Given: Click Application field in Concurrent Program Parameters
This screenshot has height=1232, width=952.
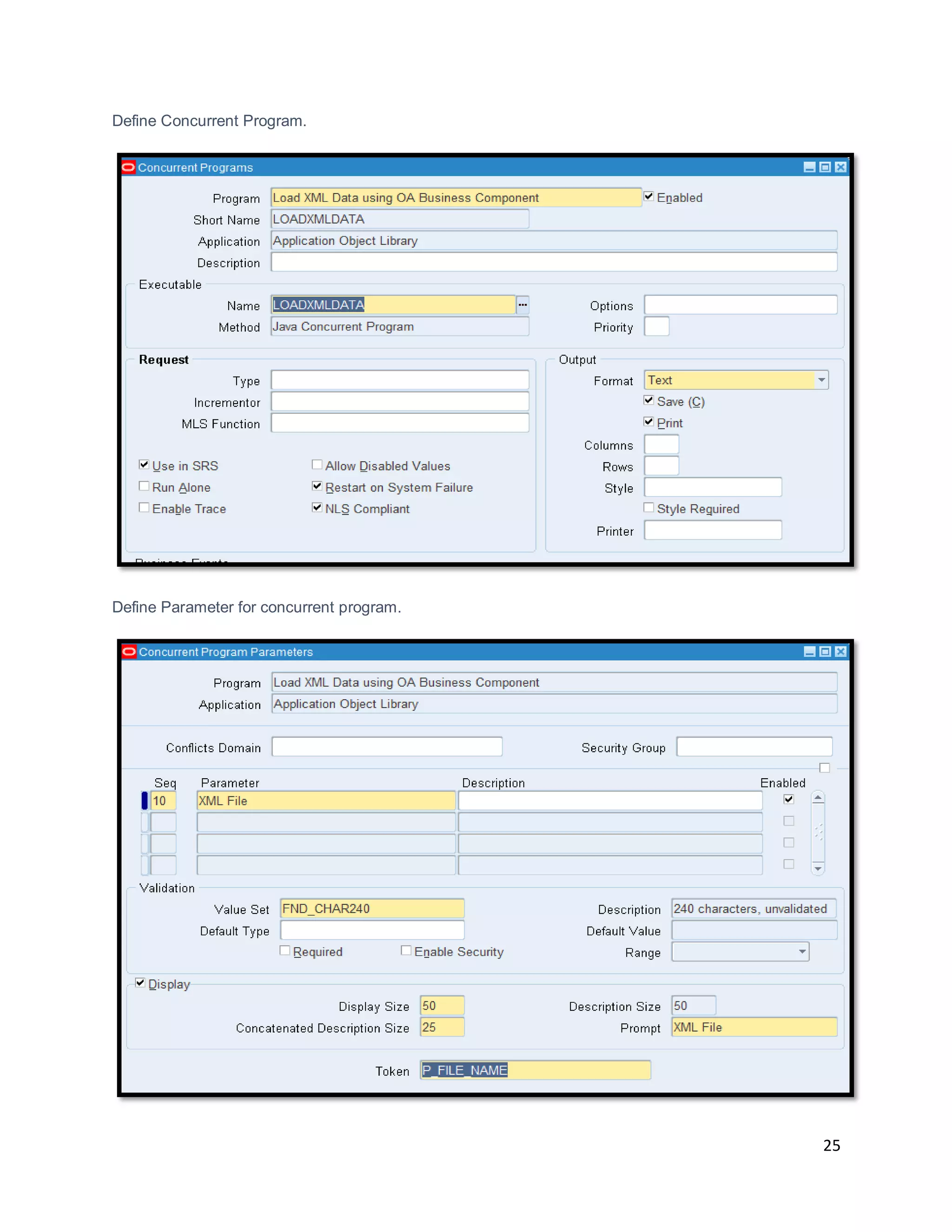Looking at the screenshot, I should click(555, 703).
